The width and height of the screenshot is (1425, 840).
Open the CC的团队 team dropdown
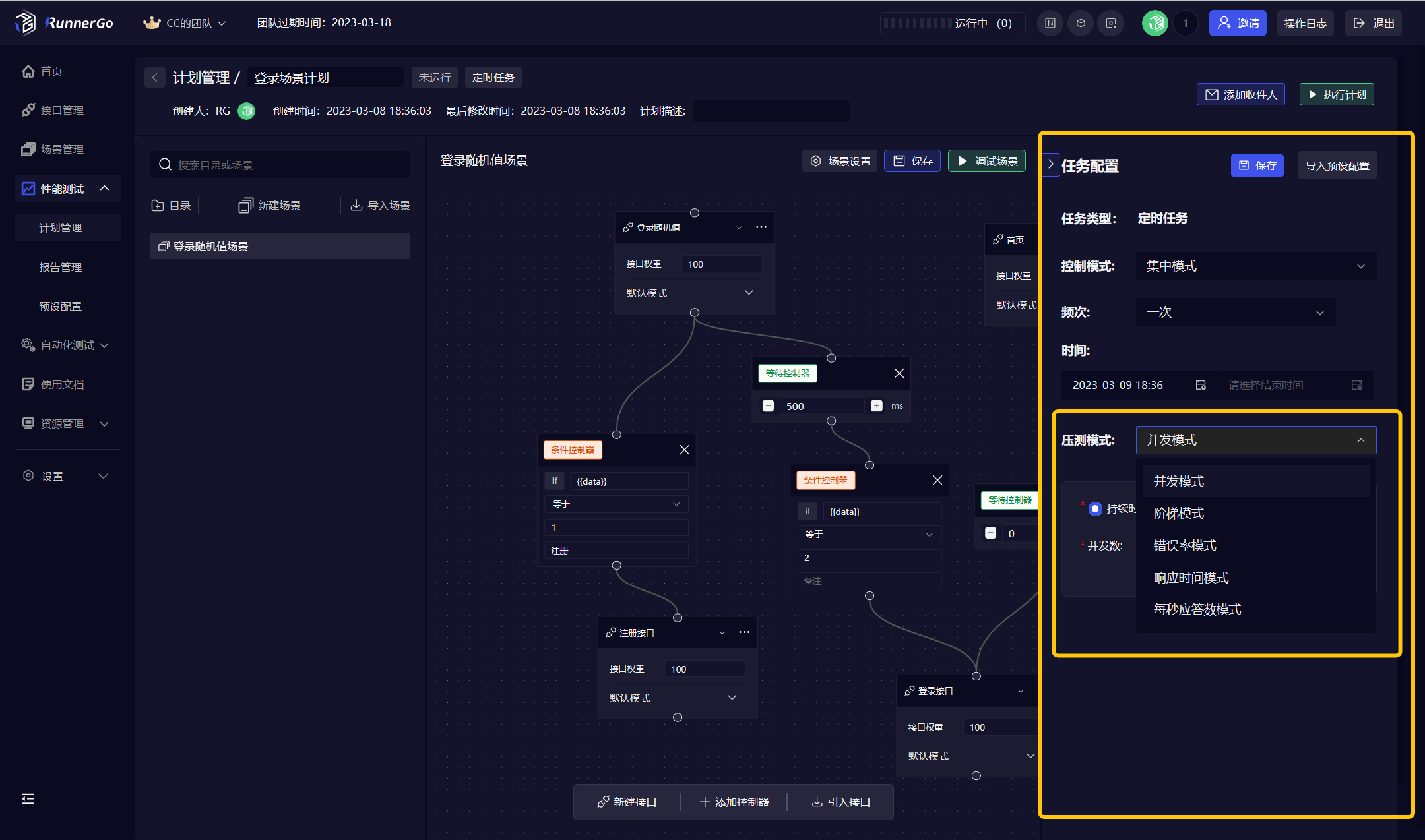pyautogui.click(x=185, y=23)
